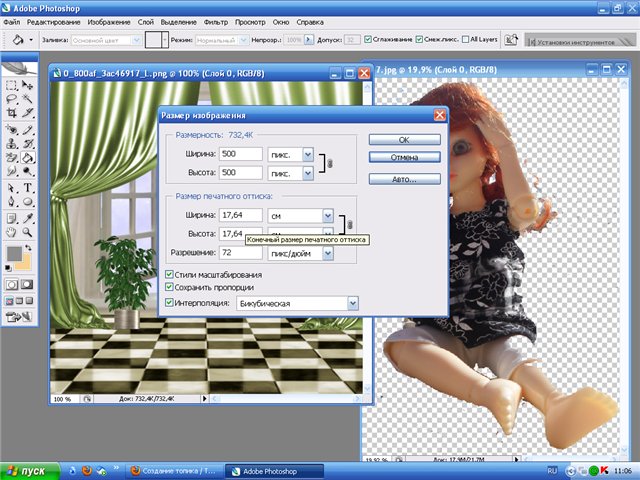Select the Lasso tool
Viewport: 640px width, 480px height.
click(11, 100)
